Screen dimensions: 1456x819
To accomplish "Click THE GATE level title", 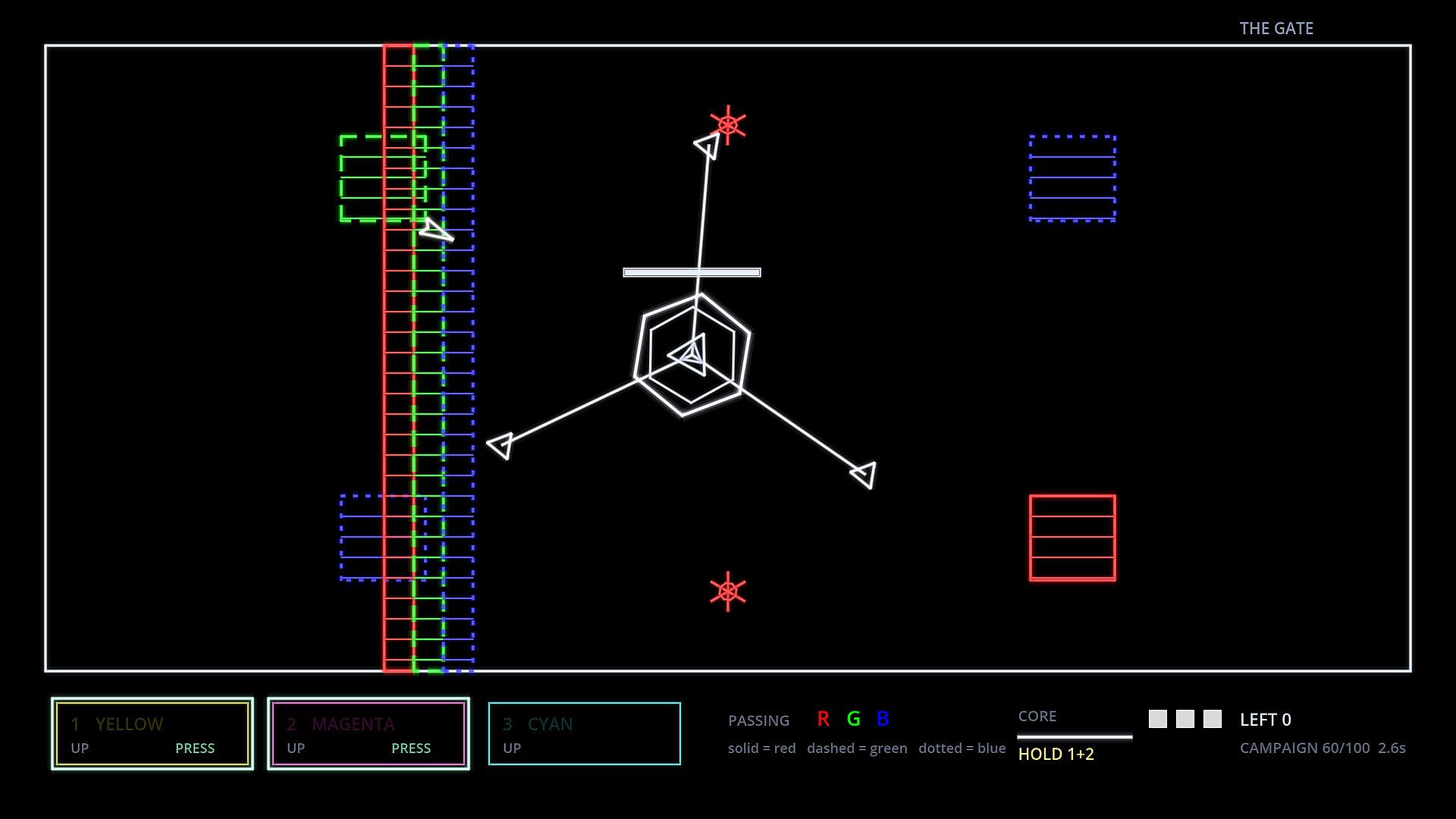I will click(1276, 28).
